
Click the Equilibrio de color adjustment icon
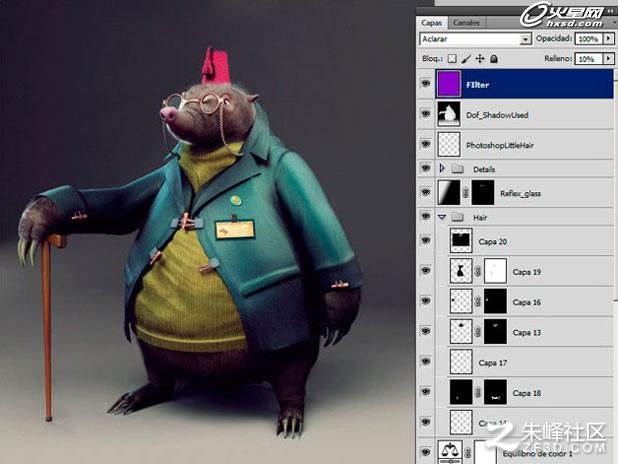tap(449, 453)
